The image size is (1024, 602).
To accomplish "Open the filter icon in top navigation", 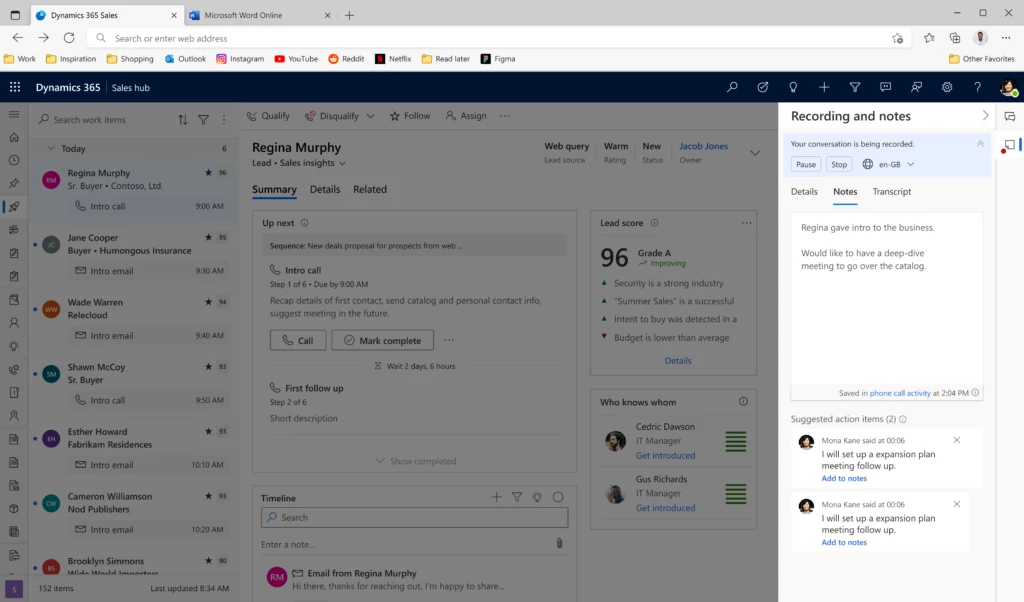I will [855, 87].
